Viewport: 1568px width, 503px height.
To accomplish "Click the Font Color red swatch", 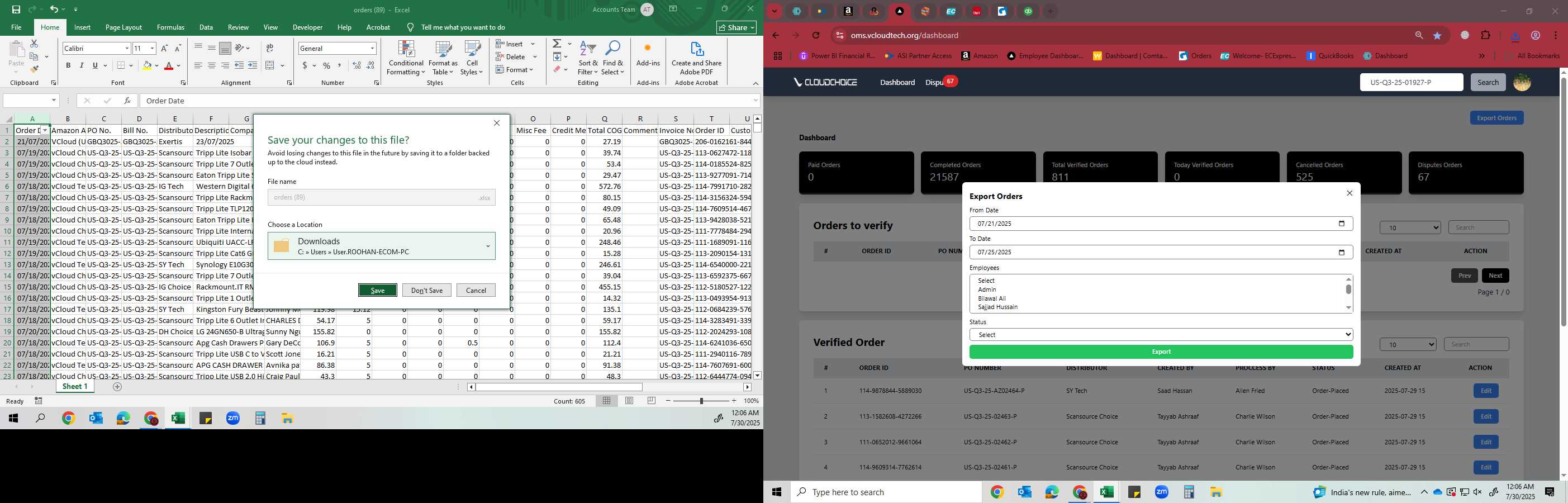I will pyautogui.click(x=169, y=65).
